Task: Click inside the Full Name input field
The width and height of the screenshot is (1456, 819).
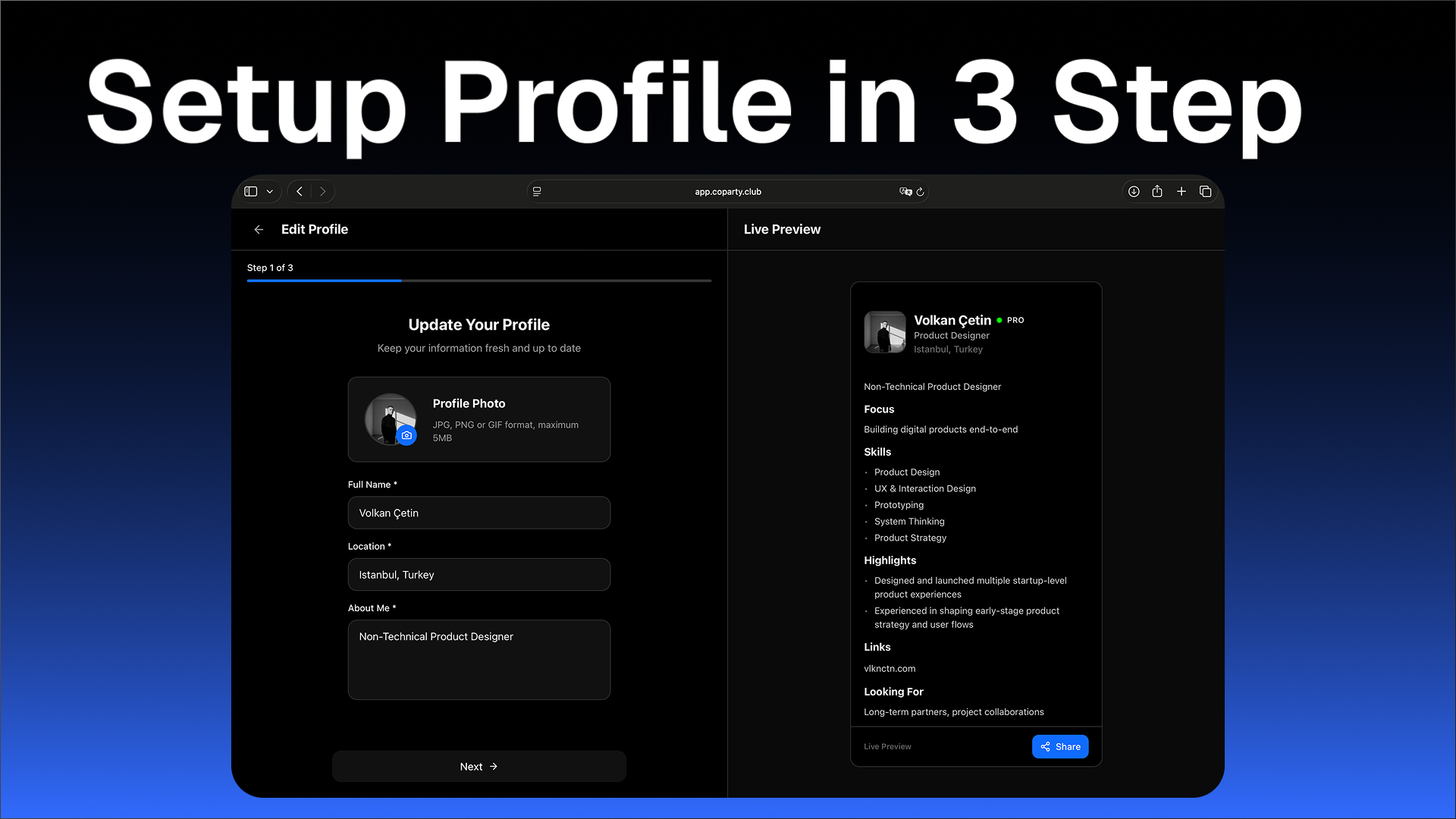Action: pyautogui.click(x=479, y=513)
